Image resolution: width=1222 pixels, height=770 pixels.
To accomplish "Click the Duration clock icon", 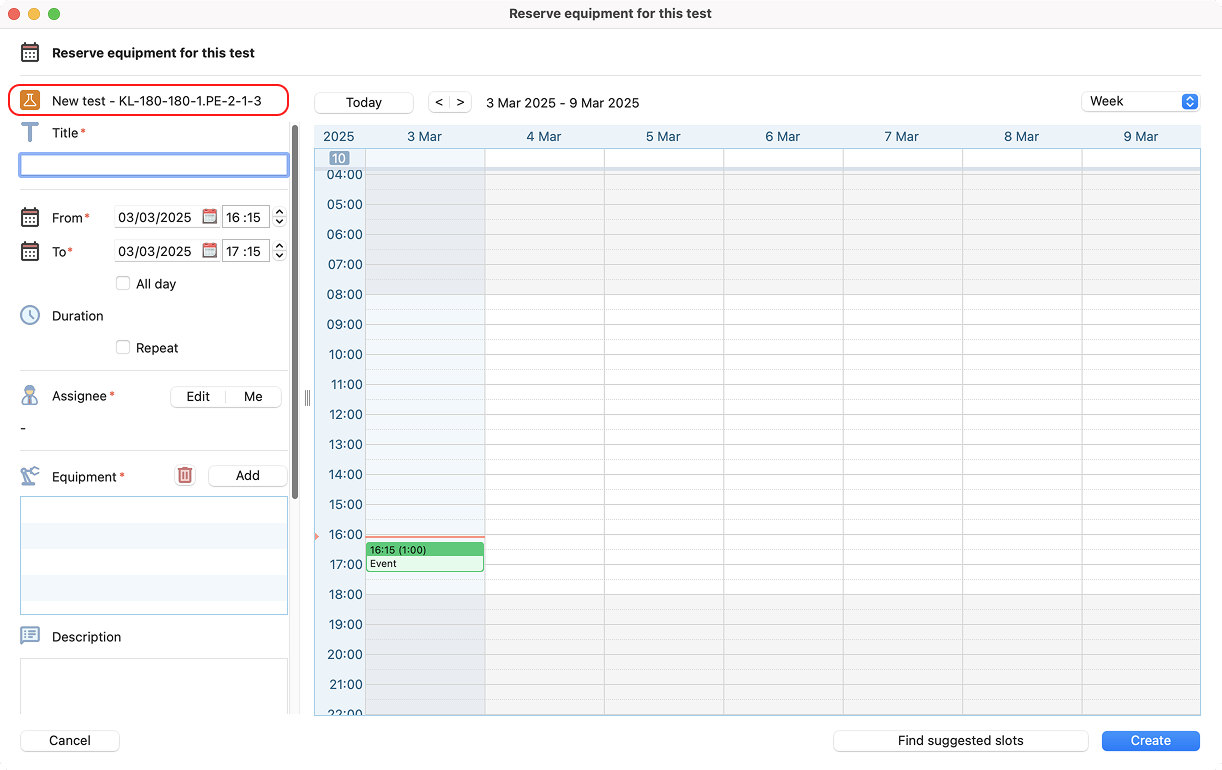I will [x=30, y=315].
